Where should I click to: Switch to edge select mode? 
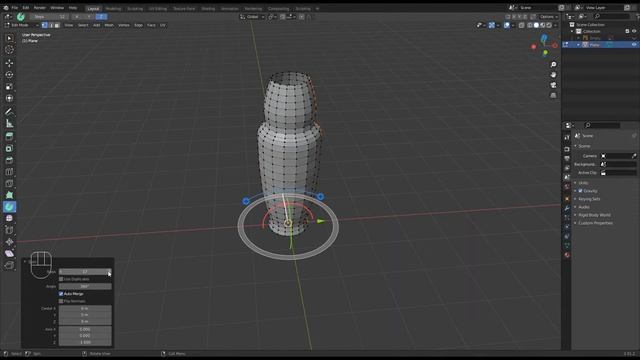click(x=51, y=25)
